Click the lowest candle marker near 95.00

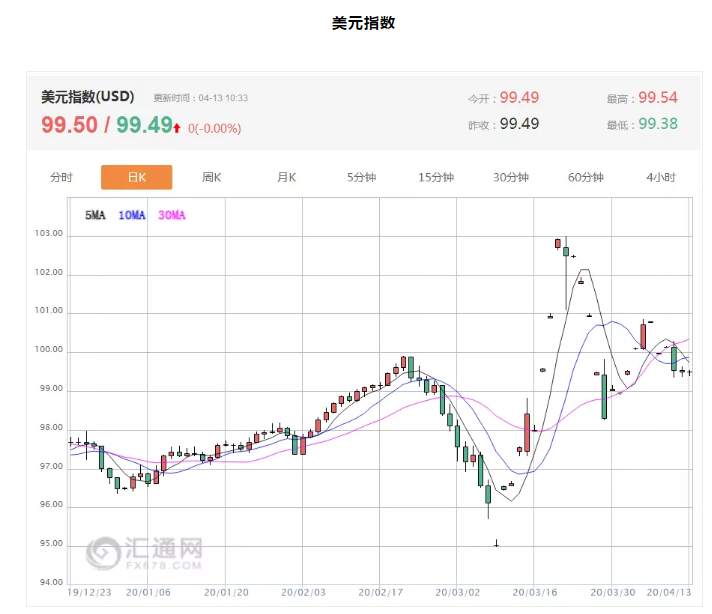tap(496, 543)
